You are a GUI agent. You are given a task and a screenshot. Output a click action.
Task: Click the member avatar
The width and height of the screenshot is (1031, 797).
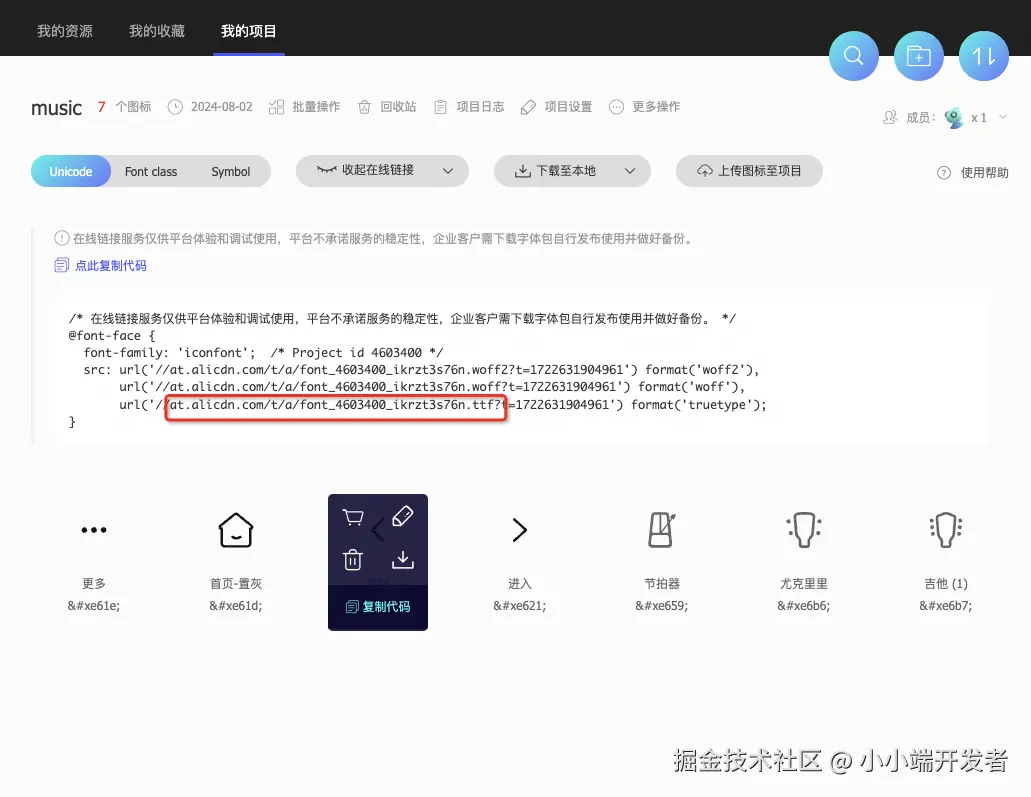(954, 118)
